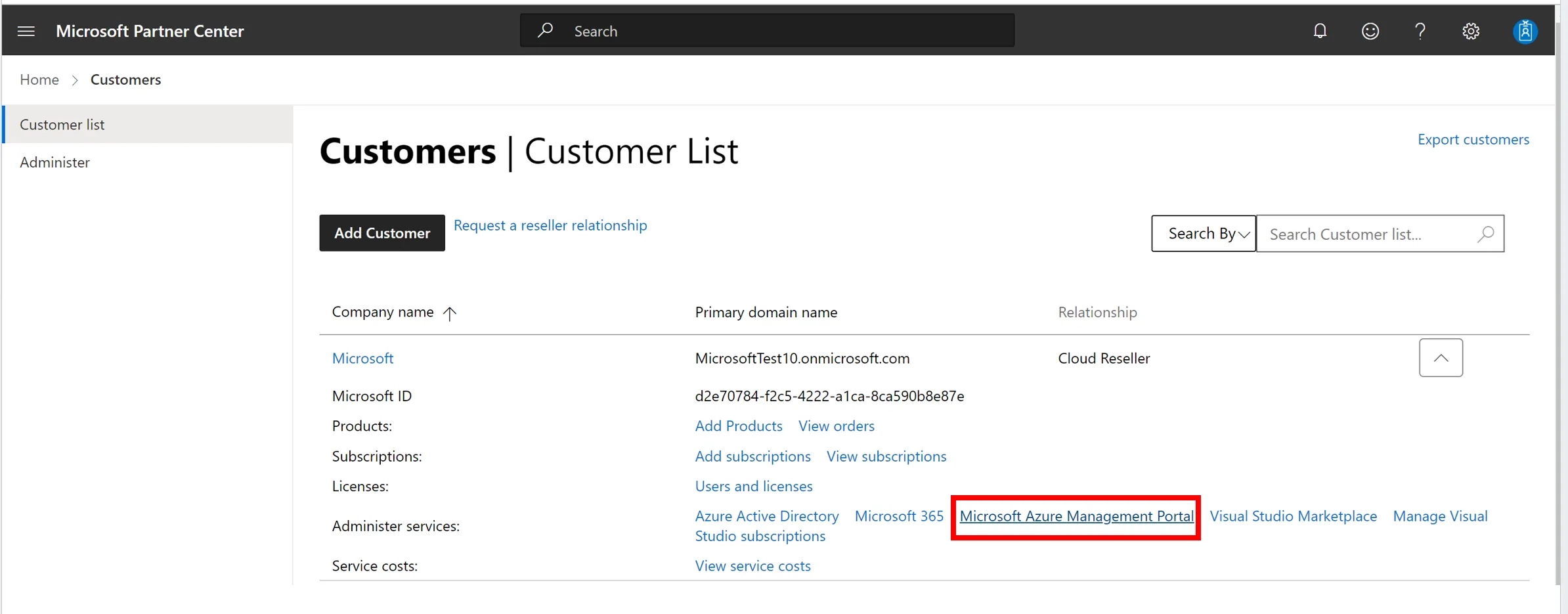The width and height of the screenshot is (1568, 614).
Task: Click the magnifier in top search bar
Action: coord(545,30)
